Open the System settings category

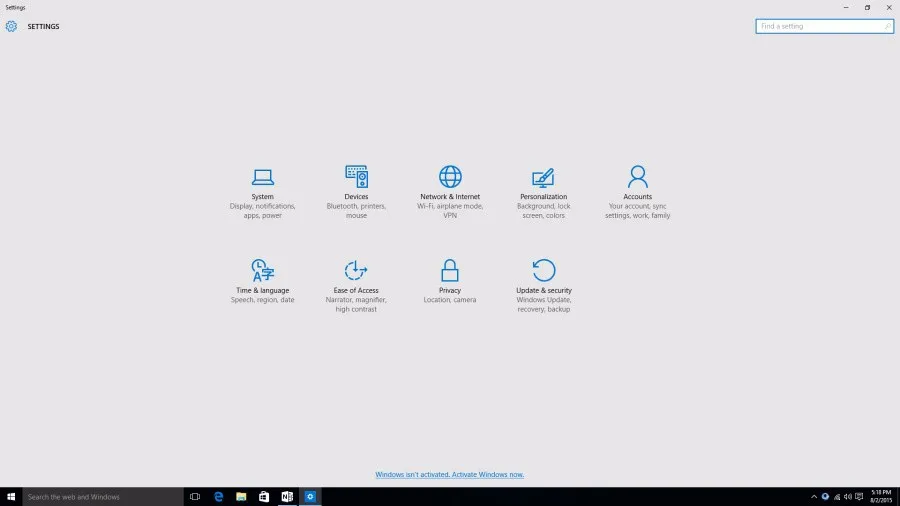click(262, 193)
